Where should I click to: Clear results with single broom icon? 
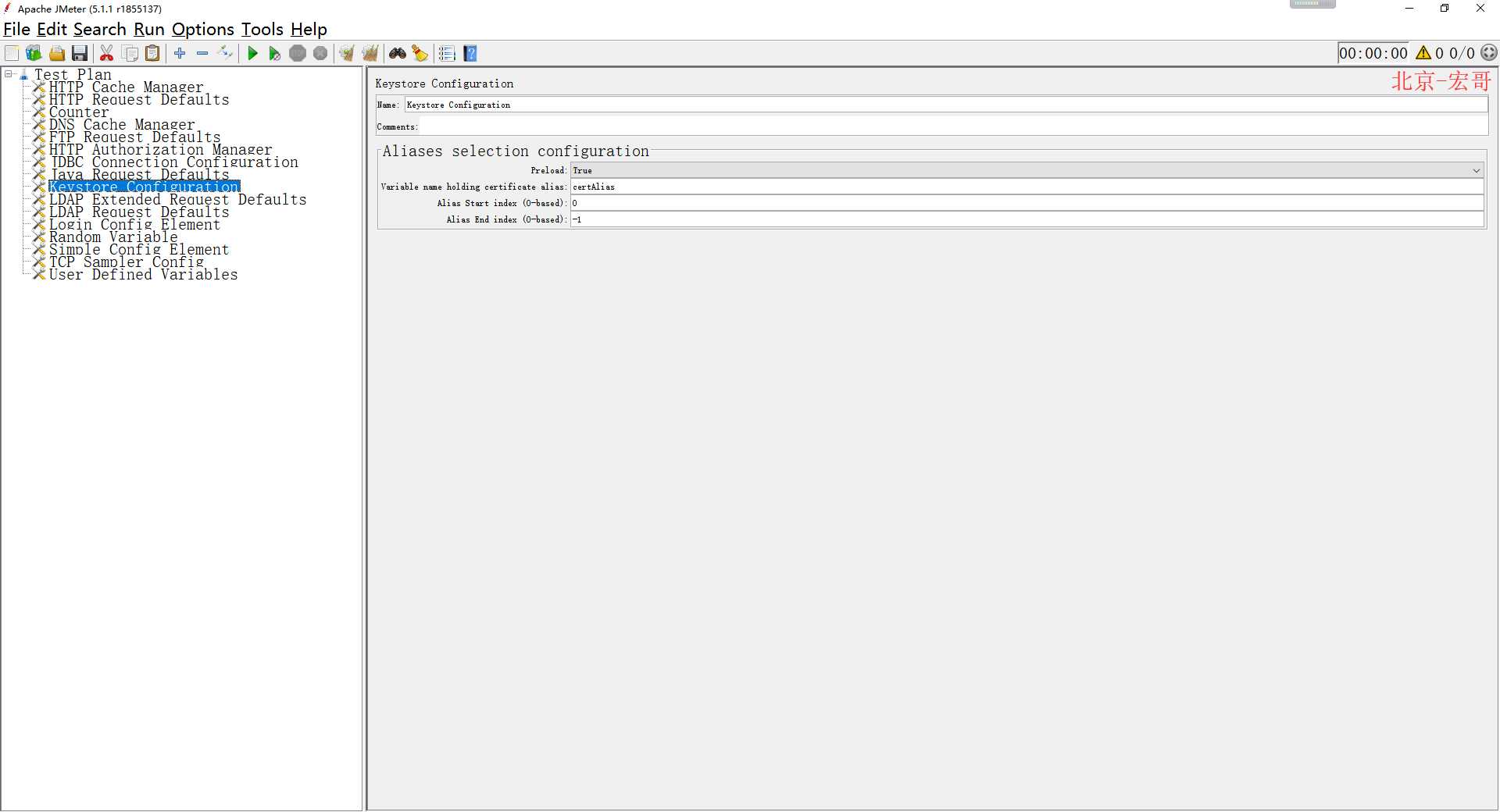[347, 53]
